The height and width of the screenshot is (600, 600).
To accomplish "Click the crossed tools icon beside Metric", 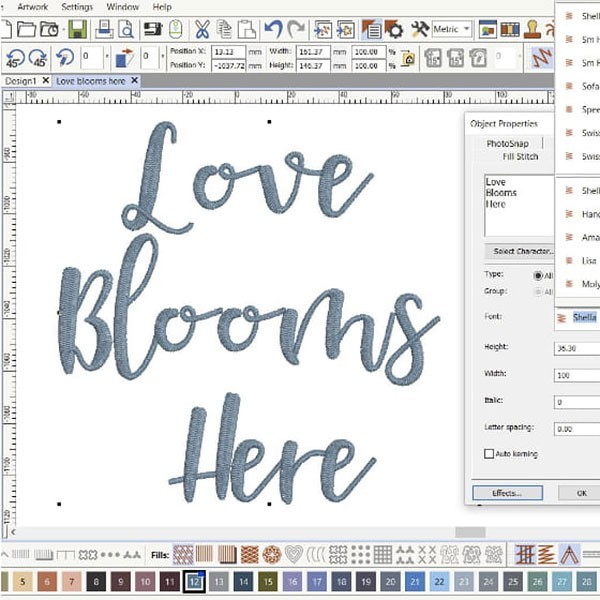I will coord(420,29).
